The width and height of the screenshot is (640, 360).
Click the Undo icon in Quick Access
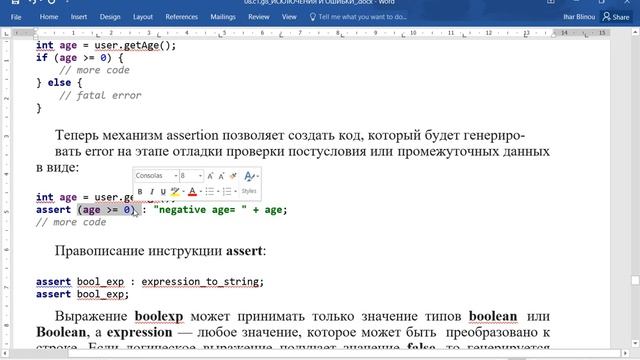[33, 2]
